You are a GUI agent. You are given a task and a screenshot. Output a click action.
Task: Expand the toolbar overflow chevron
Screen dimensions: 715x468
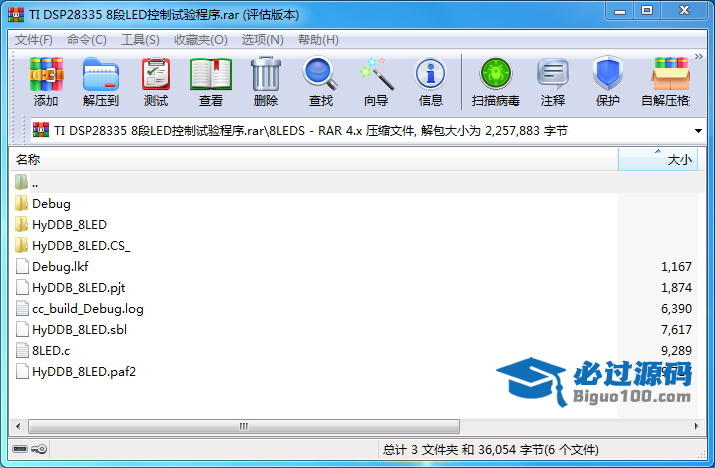coord(699,57)
